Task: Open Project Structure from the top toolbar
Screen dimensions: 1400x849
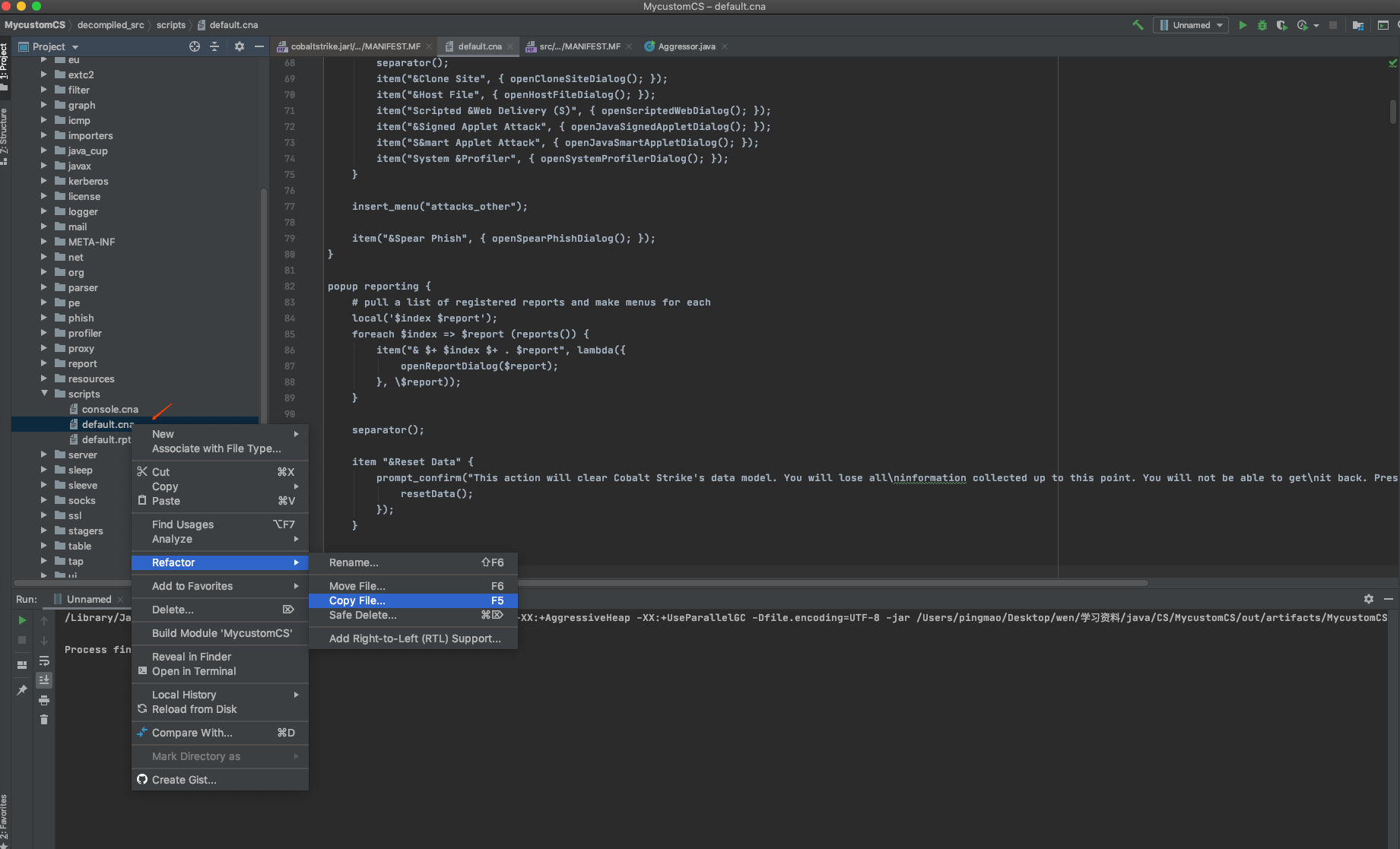Action: (x=1357, y=25)
